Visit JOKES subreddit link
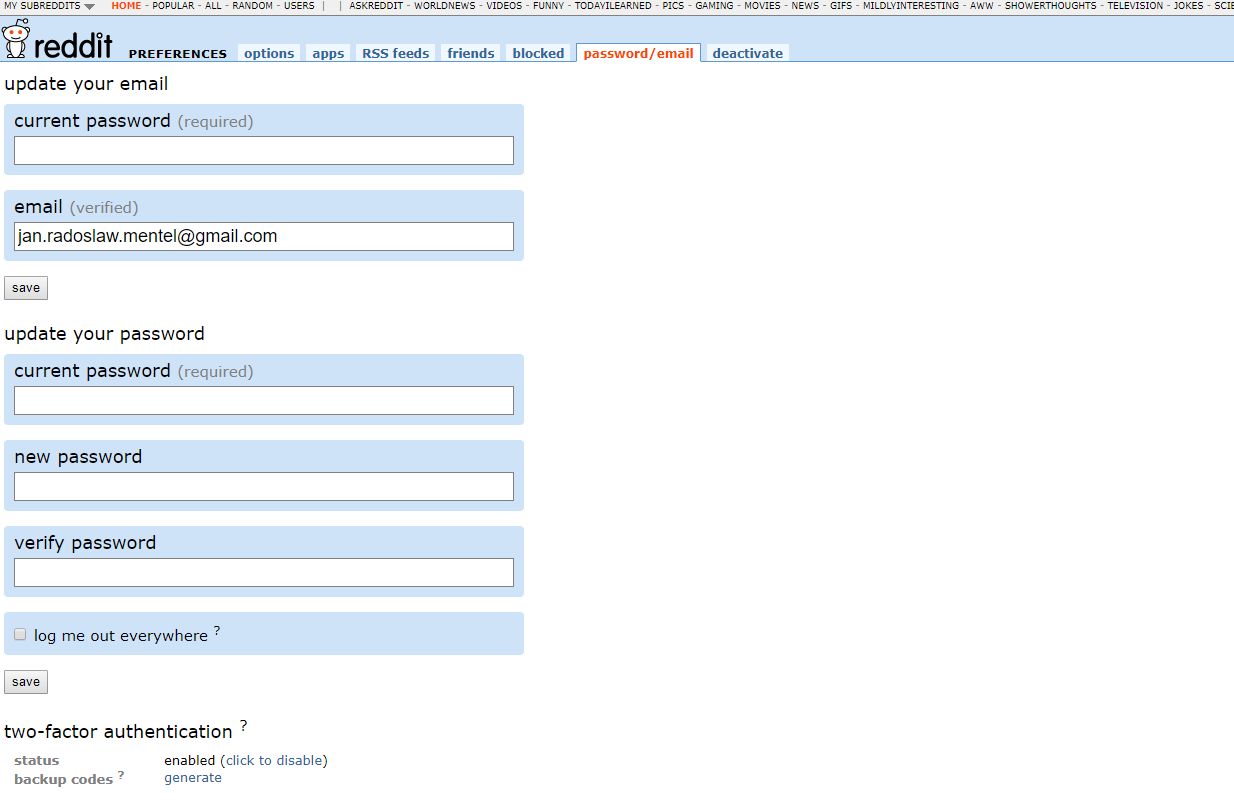The width and height of the screenshot is (1234, 809). coord(1189,6)
